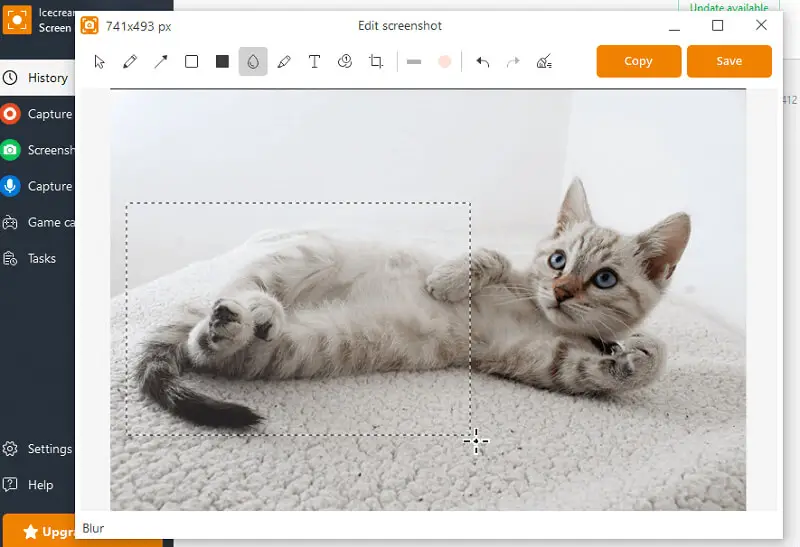Open History in the sidebar
800x547 pixels.
[x=37, y=78]
